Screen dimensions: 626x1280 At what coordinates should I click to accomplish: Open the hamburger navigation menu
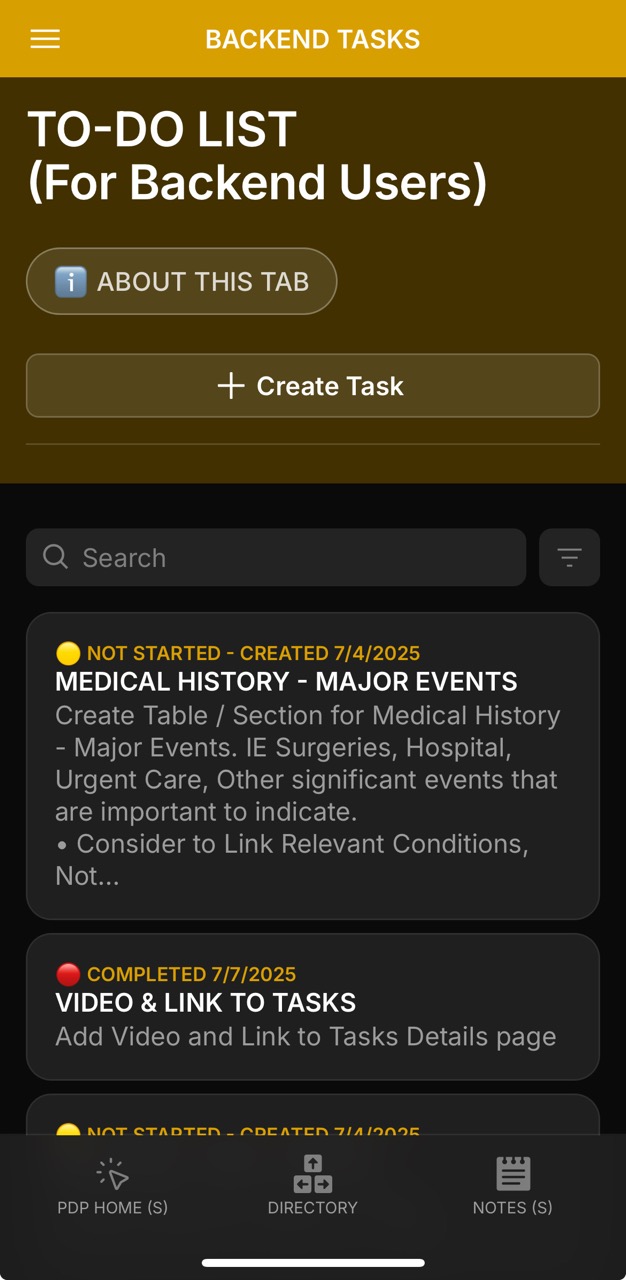[44, 39]
